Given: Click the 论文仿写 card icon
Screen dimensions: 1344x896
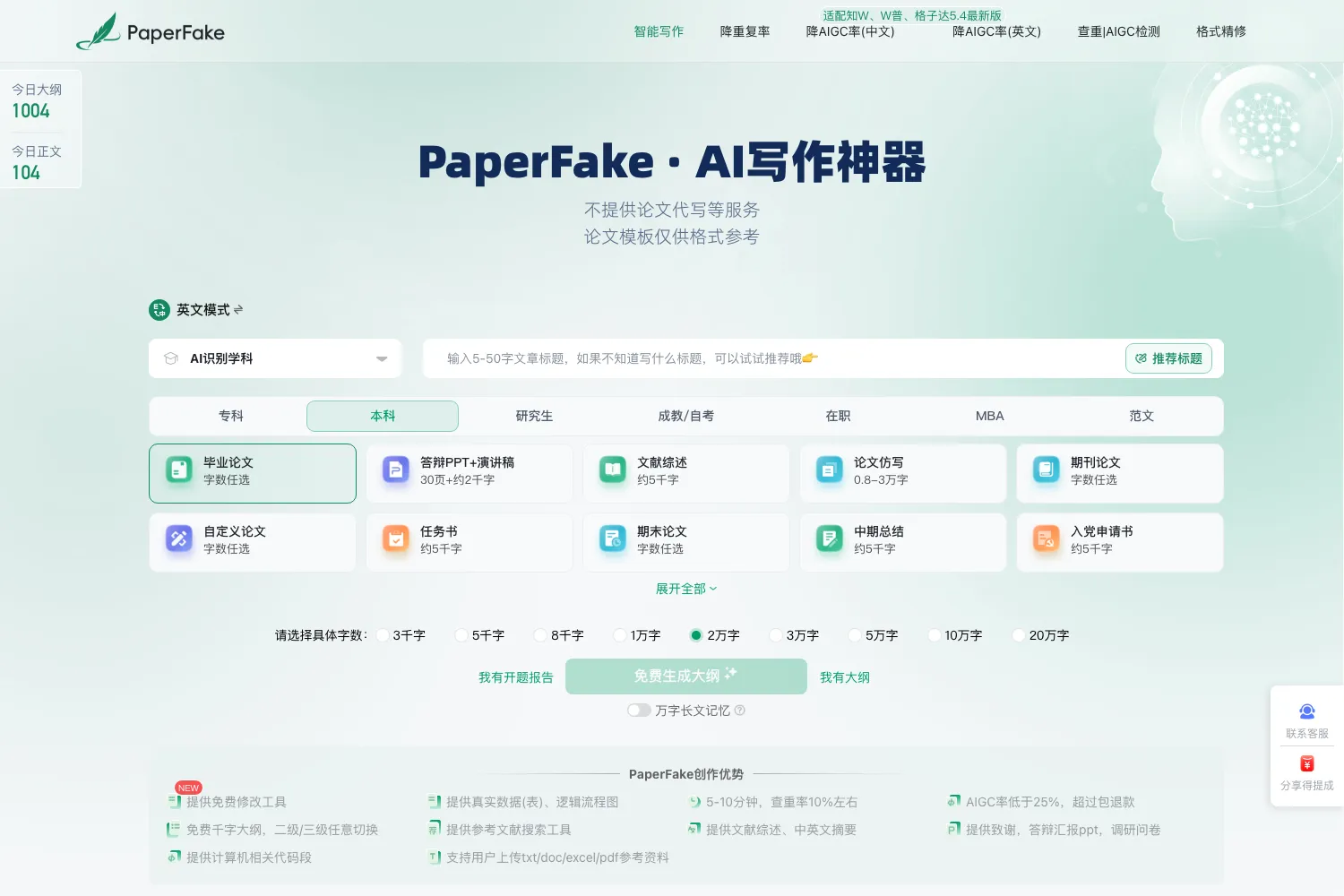Looking at the screenshot, I should [x=830, y=470].
